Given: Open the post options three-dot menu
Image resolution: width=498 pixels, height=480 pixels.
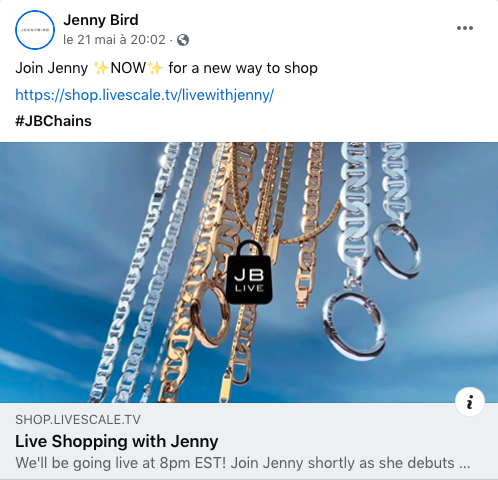Looking at the screenshot, I should pos(465,28).
